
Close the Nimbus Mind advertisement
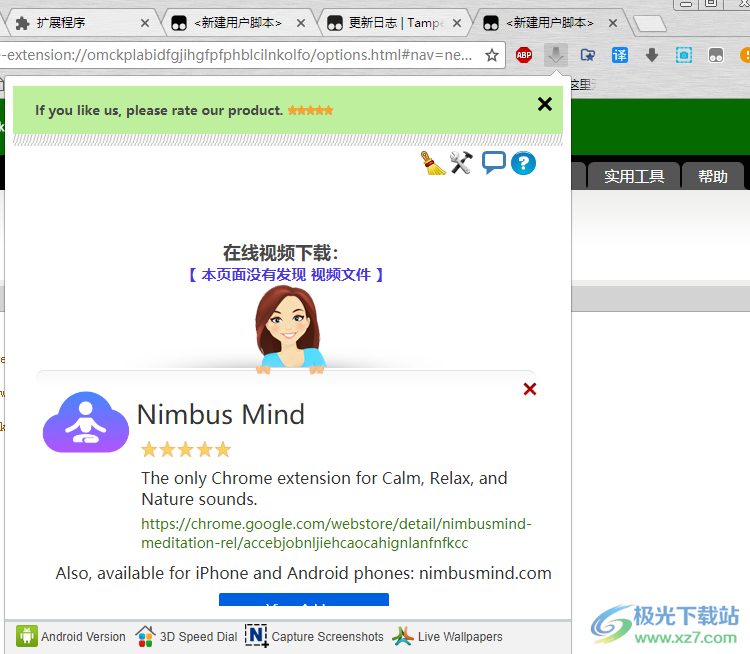530,389
